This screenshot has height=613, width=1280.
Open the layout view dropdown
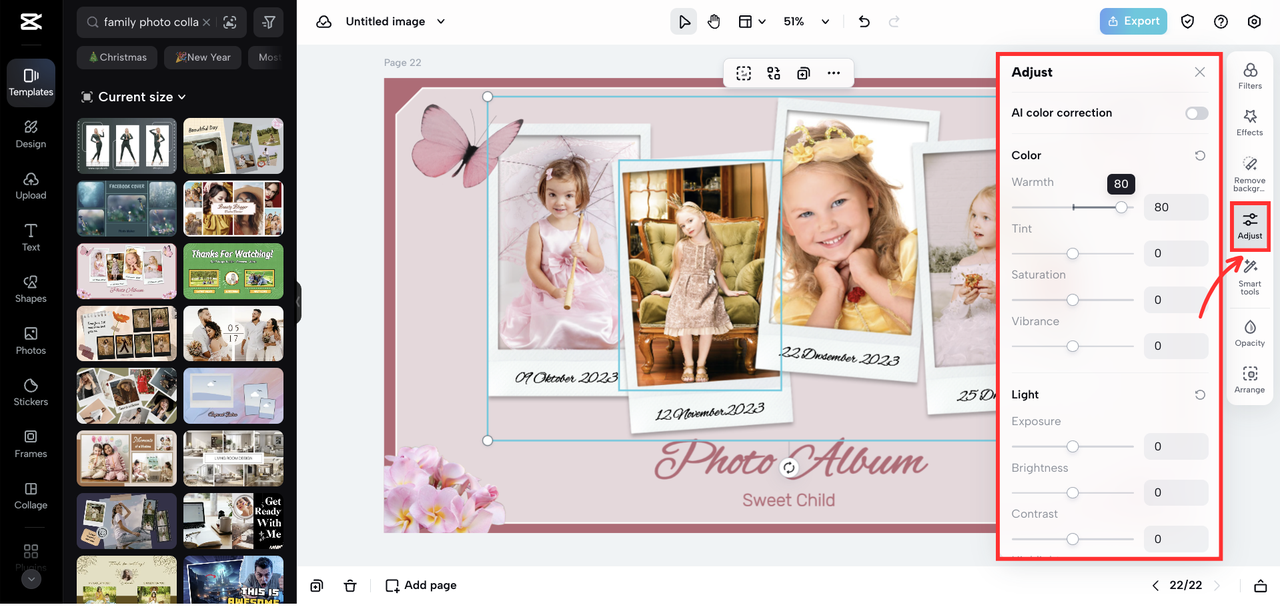(752, 21)
